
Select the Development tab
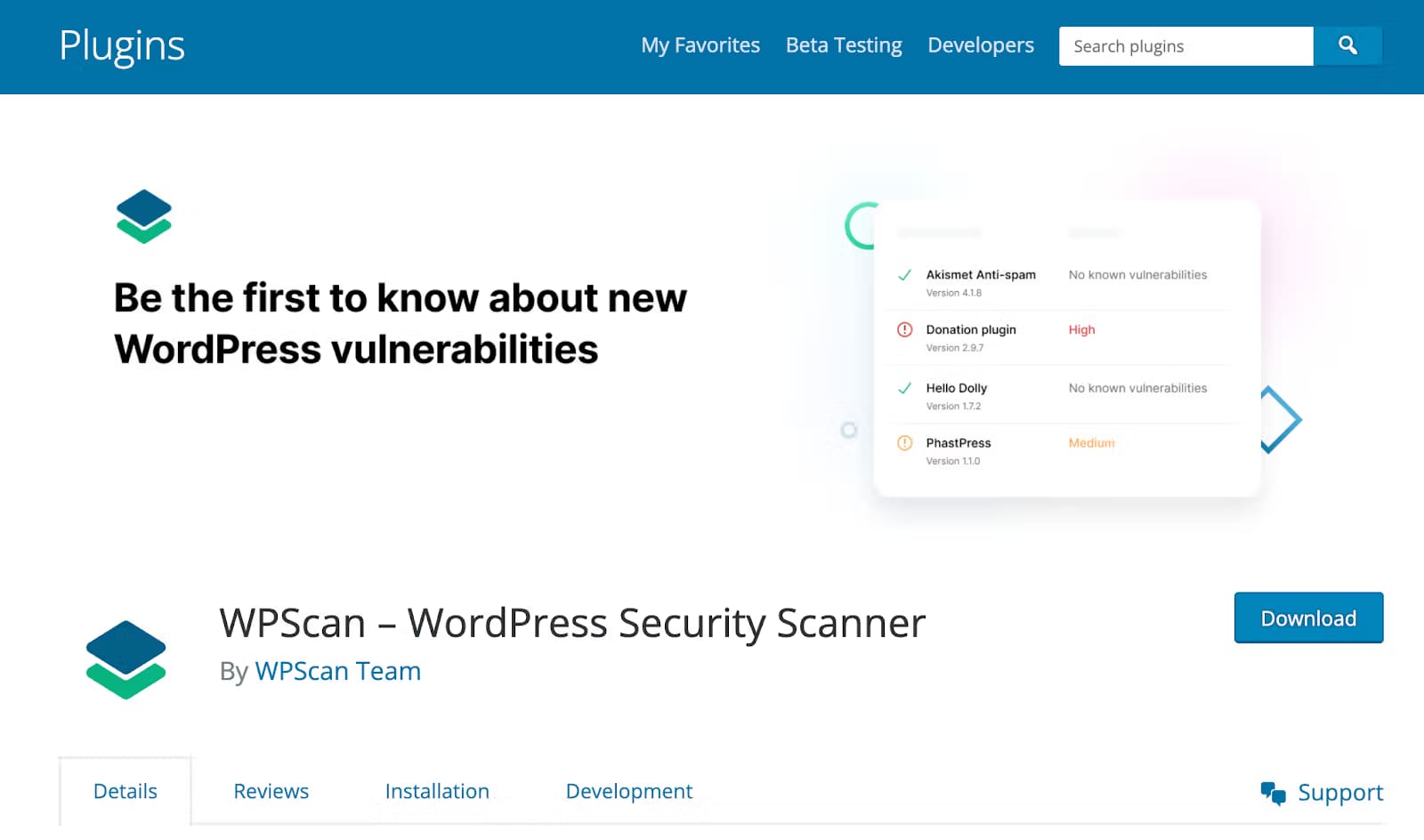(x=628, y=791)
